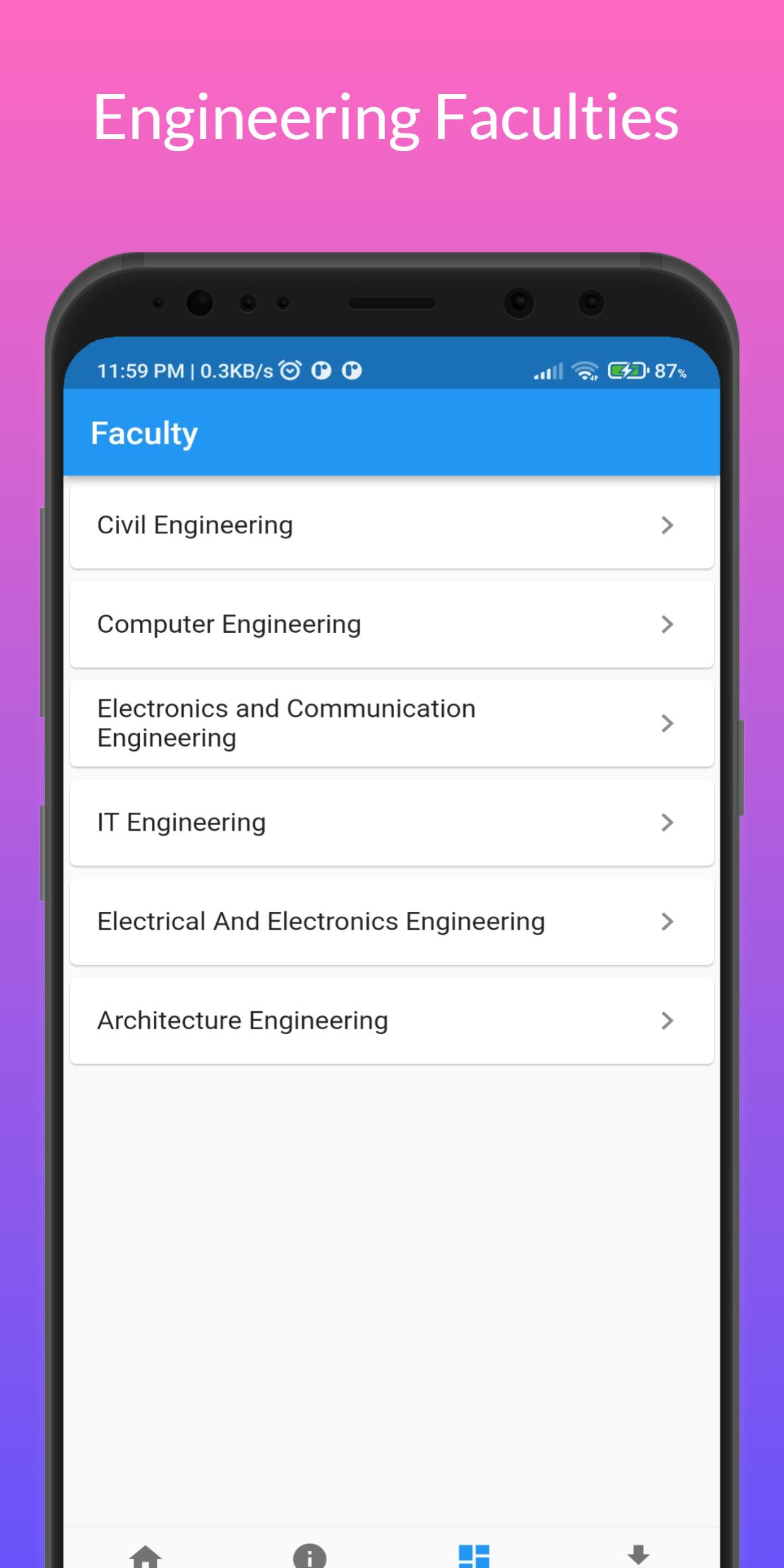Select the dashboard grid icon
Viewport: 784px width, 1568px height.
[x=474, y=1555]
